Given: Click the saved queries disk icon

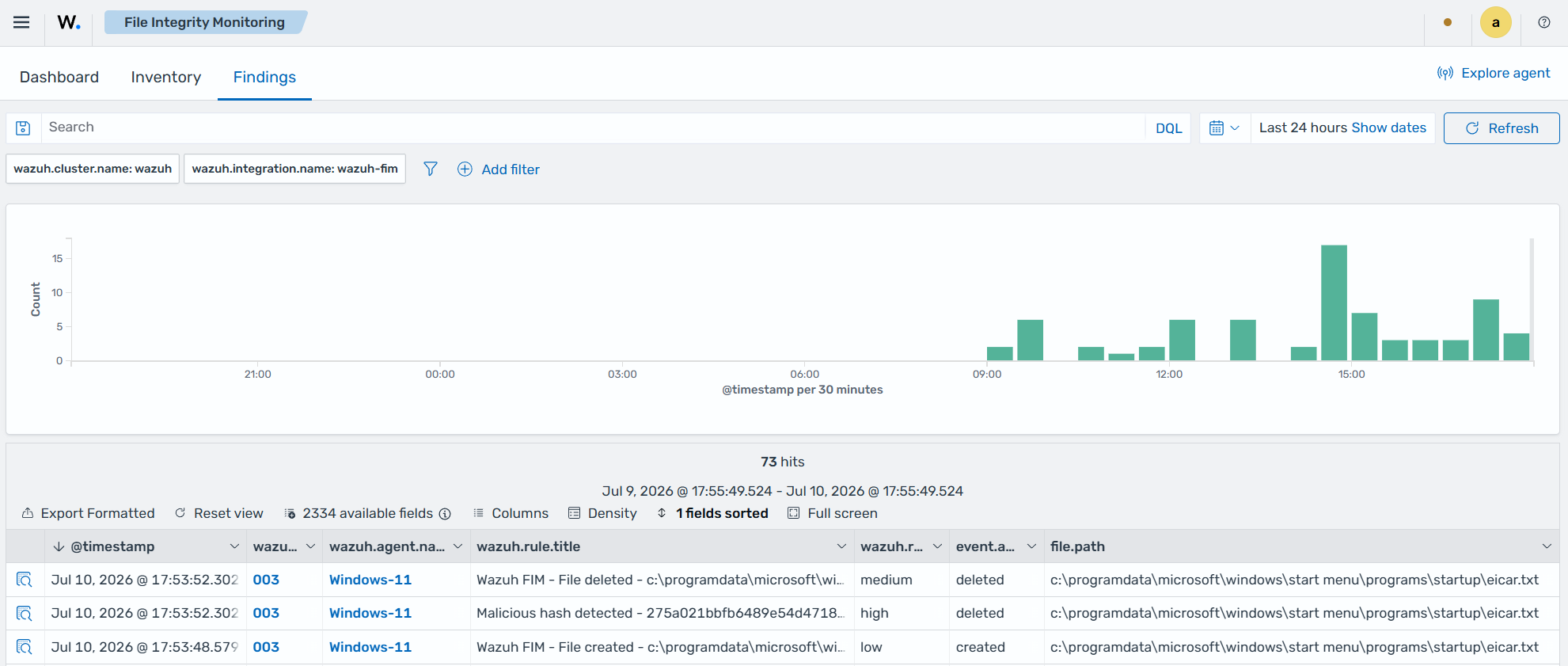Looking at the screenshot, I should pos(23,127).
